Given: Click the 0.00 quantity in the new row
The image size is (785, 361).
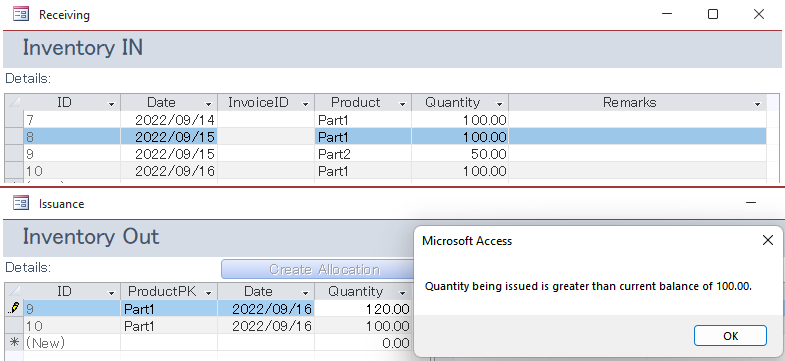Looking at the screenshot, I should tap(363, 342).
